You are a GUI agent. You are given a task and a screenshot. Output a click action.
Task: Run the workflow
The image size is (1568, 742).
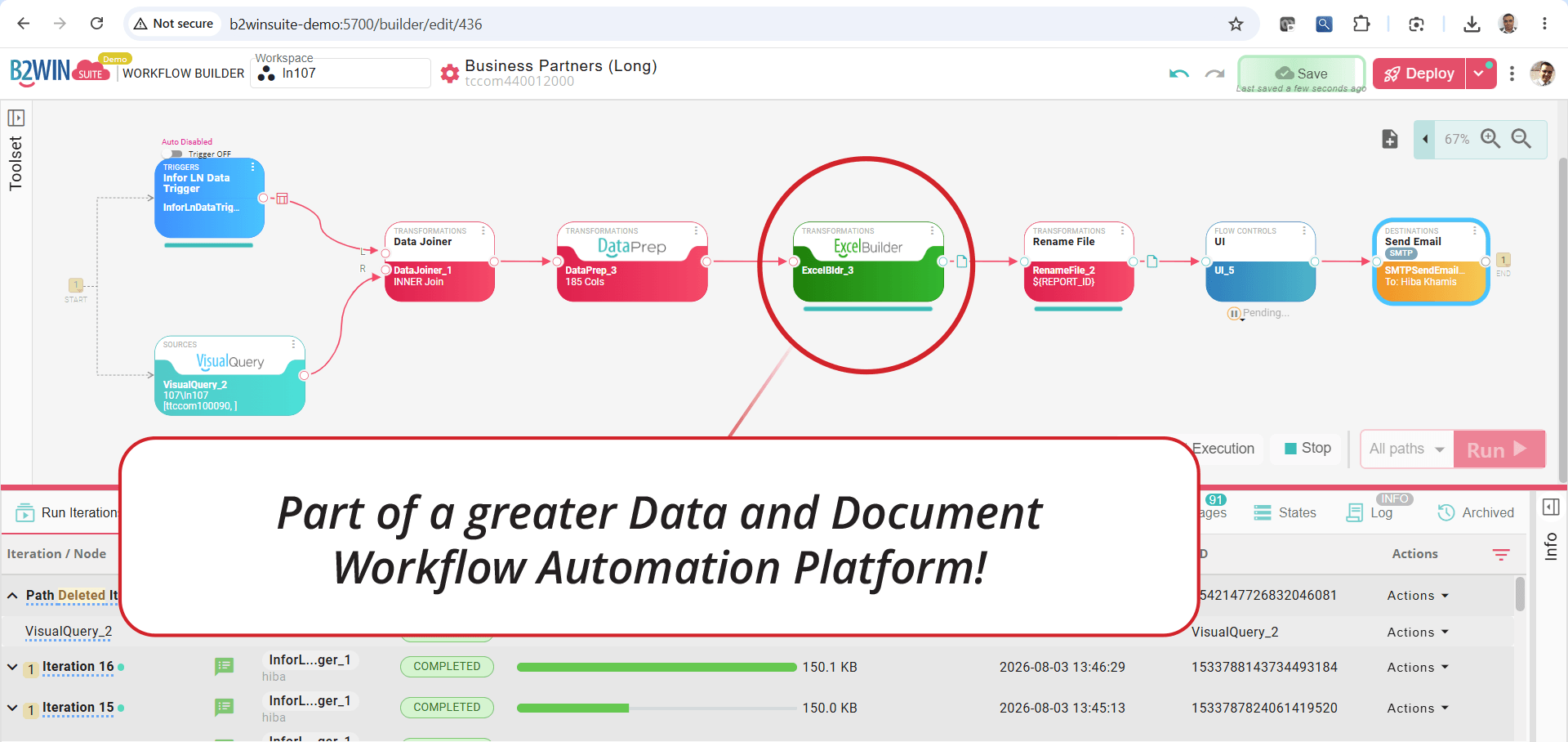tap(1499, 449)
